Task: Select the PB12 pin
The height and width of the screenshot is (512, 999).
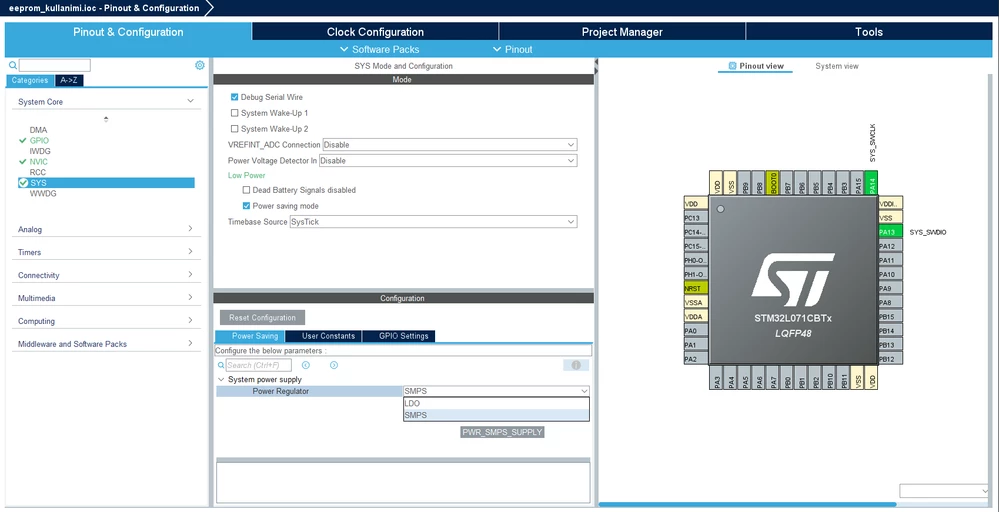Action: 890,359
